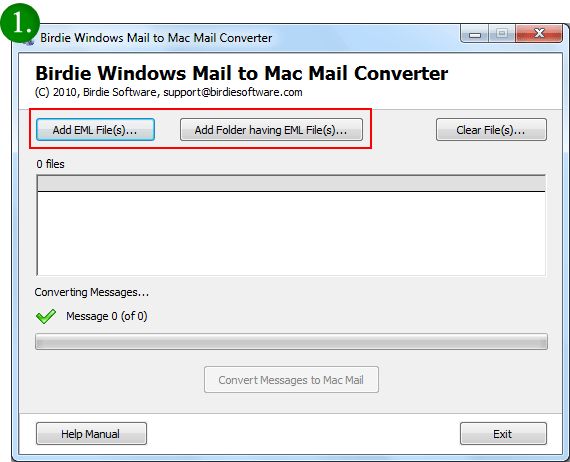
Task: Choose Add Folder having EML File(s)
Action: tap(271, 129)
